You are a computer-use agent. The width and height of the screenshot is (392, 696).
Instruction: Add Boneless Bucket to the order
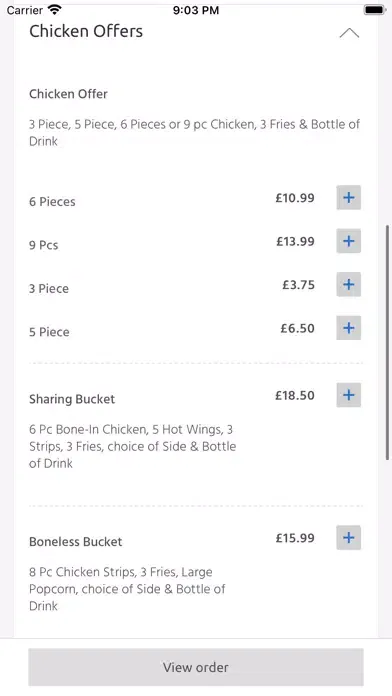click(348, 538)
